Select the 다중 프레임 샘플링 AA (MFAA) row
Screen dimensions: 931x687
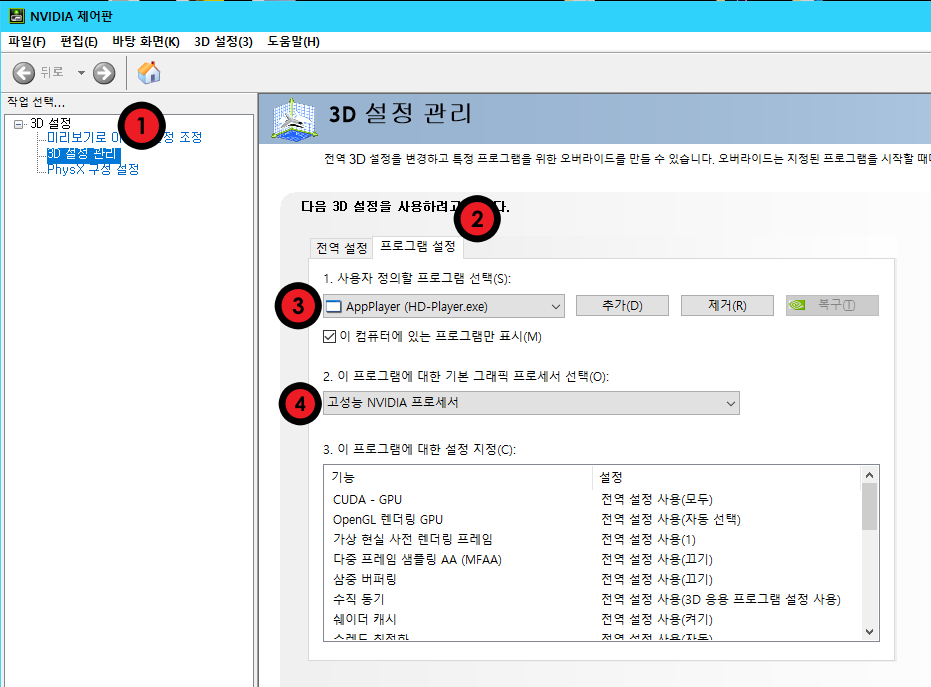click(593, 559)
